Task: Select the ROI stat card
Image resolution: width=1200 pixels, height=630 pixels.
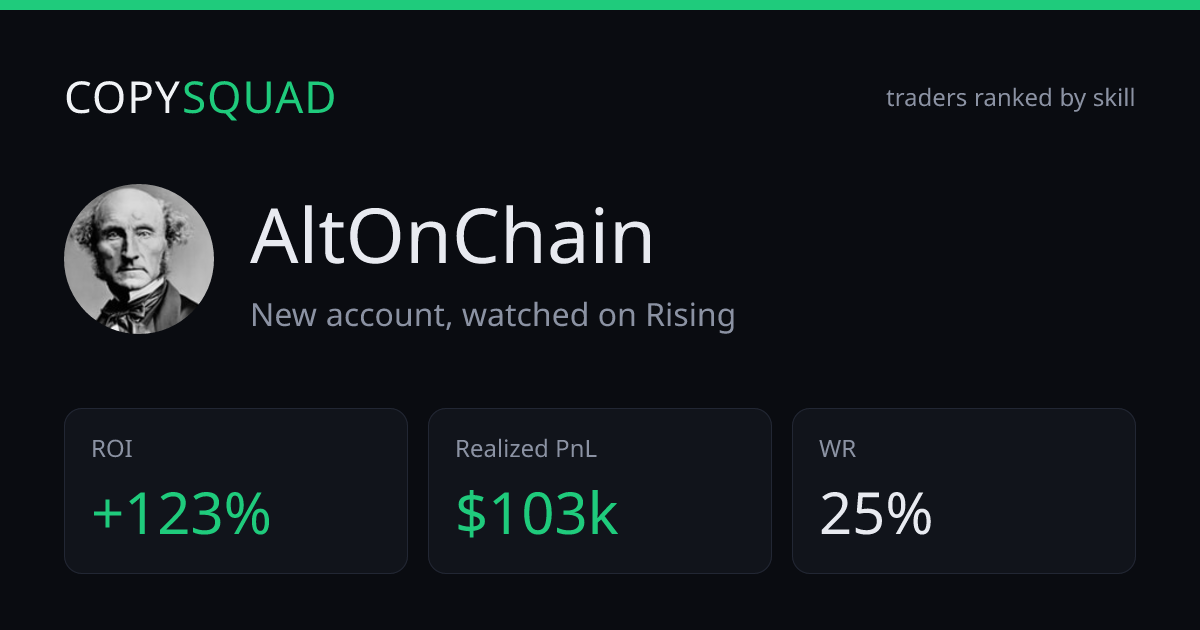Action: [x=236, y=491]
